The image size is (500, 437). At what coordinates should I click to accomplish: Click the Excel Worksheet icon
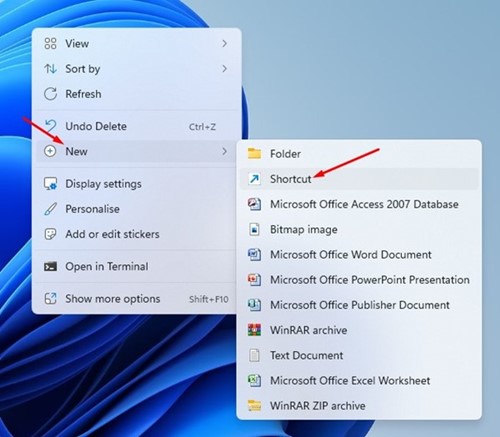[255, 380]
